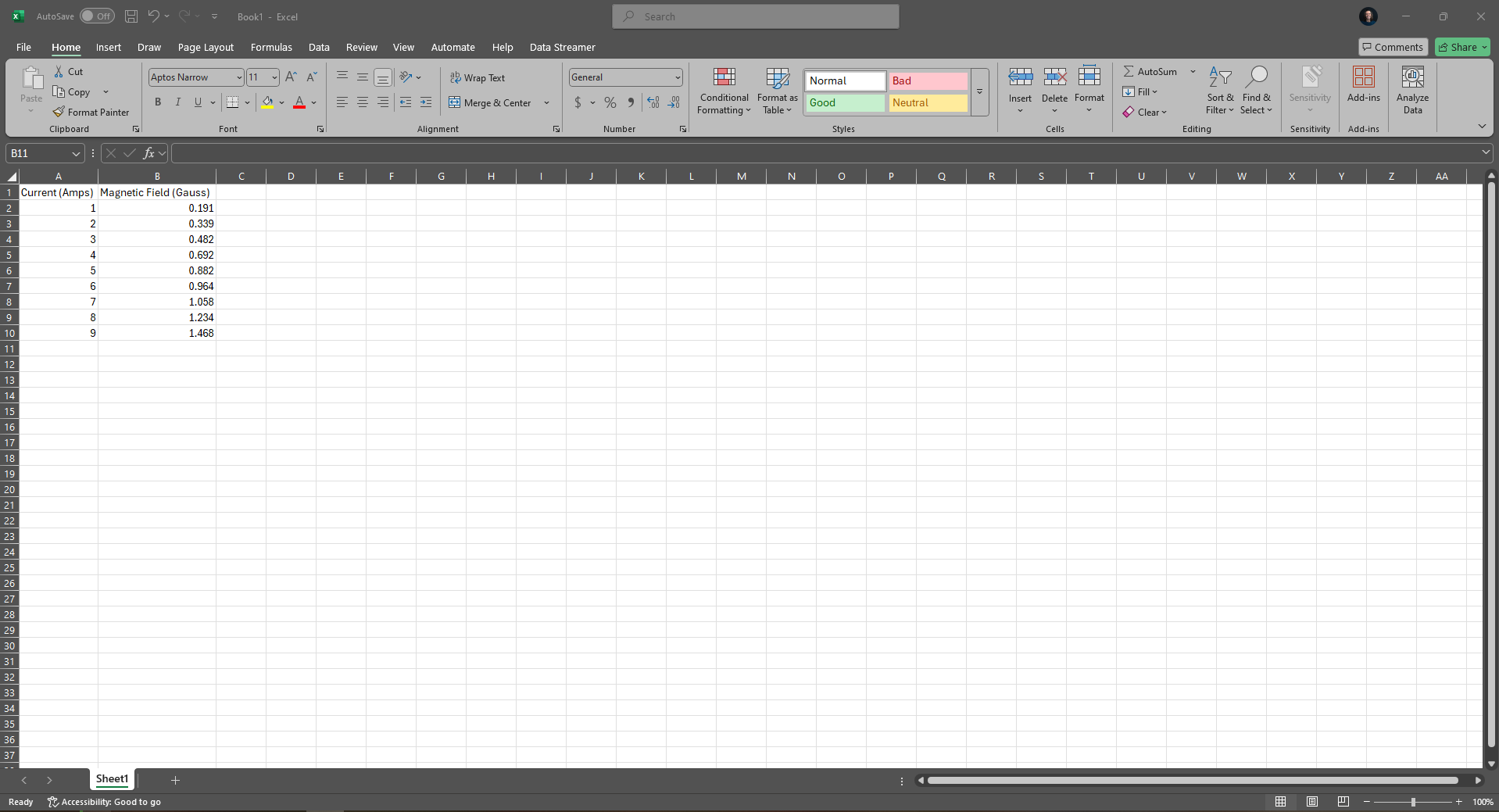Viewport: 1499px width, 812px height.
Task: Switch to the Formulas ribbon tab
Action: tap(270, 47)
